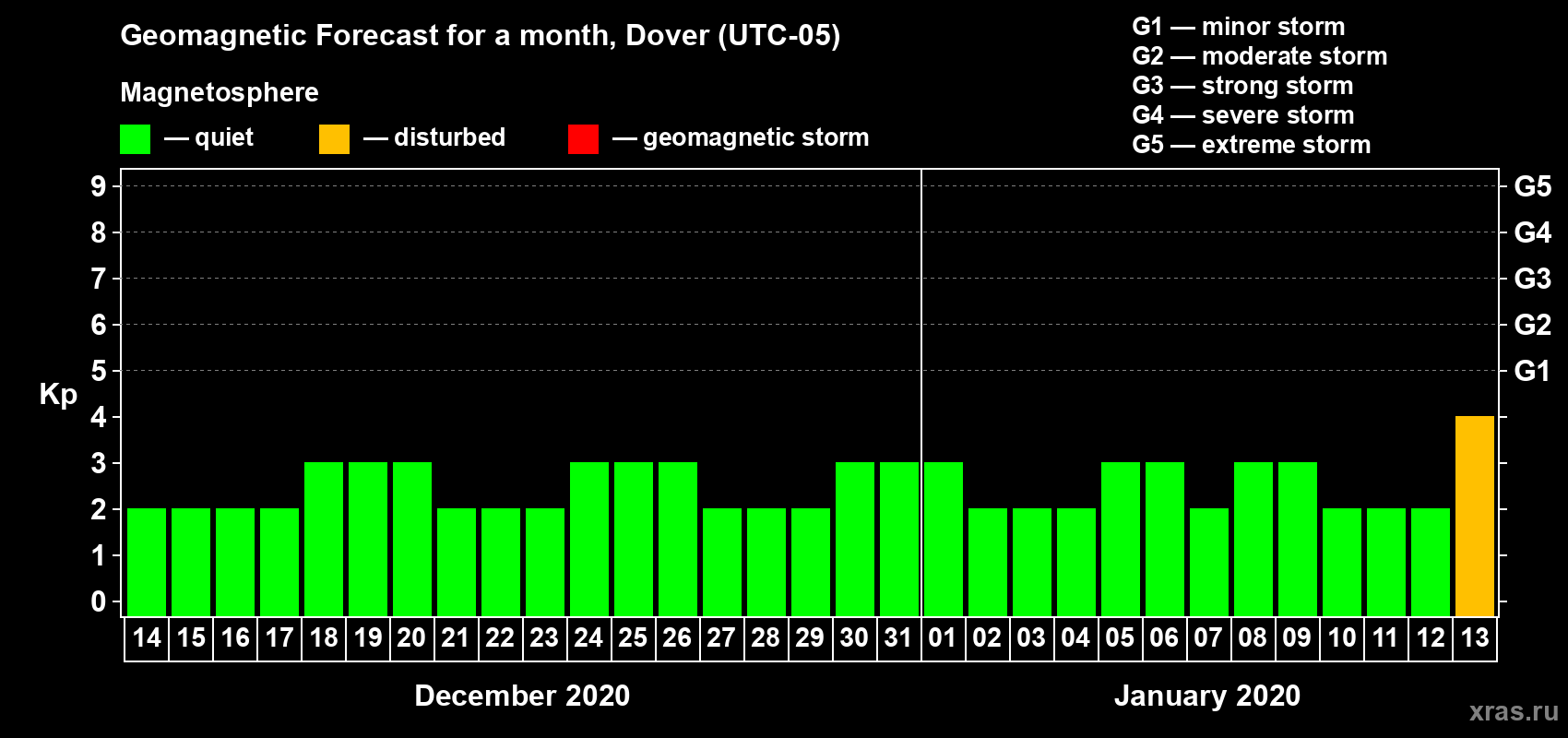Click the December 2020 month label
Screen dimensions: 1568x738
click(522, 696)
